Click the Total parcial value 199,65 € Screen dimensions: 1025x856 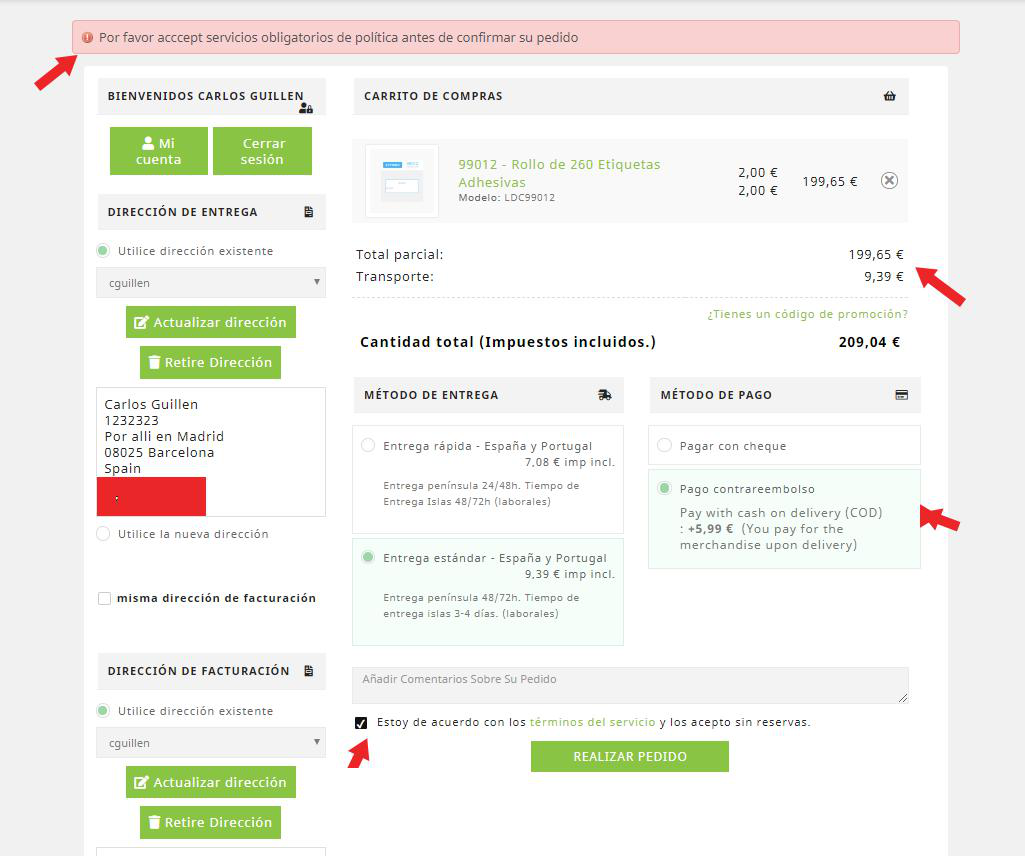click(876, 254)
